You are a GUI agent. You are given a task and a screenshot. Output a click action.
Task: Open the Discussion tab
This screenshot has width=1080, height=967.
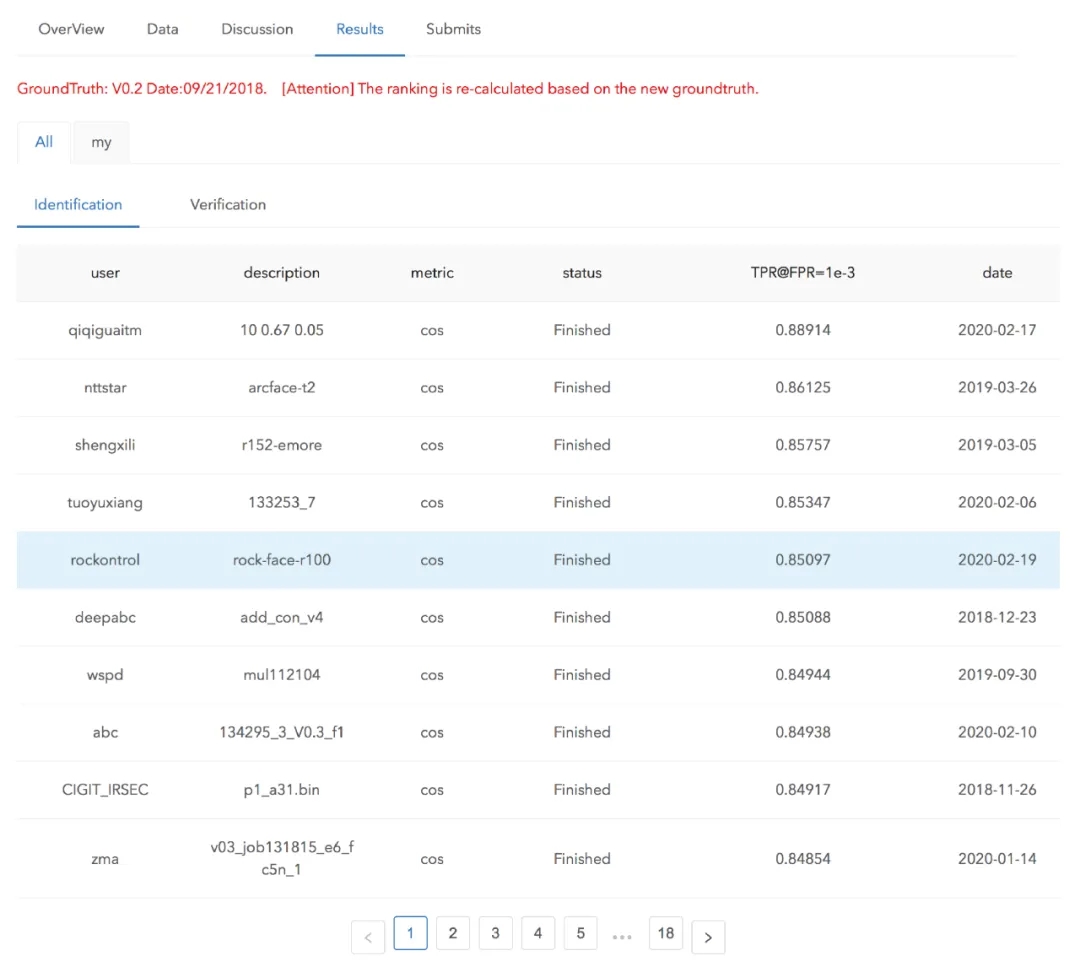[257, 29]
